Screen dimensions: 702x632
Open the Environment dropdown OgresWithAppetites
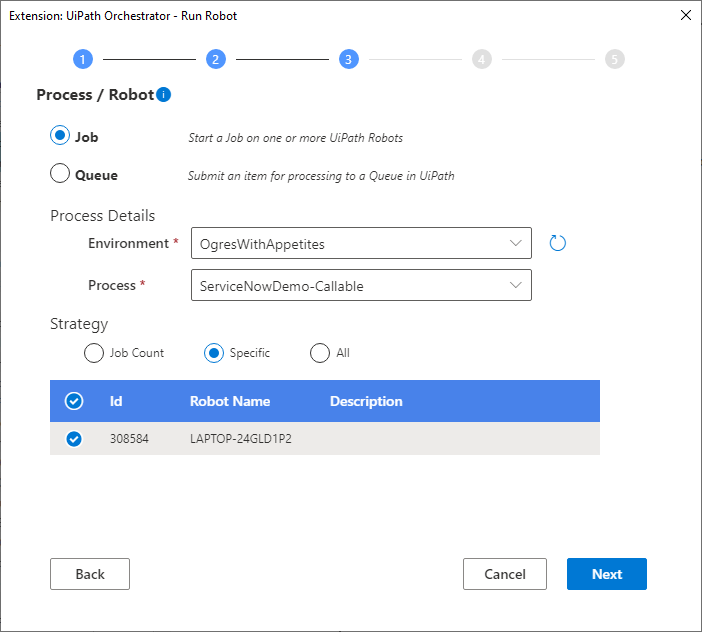click(x=361, y=243)
